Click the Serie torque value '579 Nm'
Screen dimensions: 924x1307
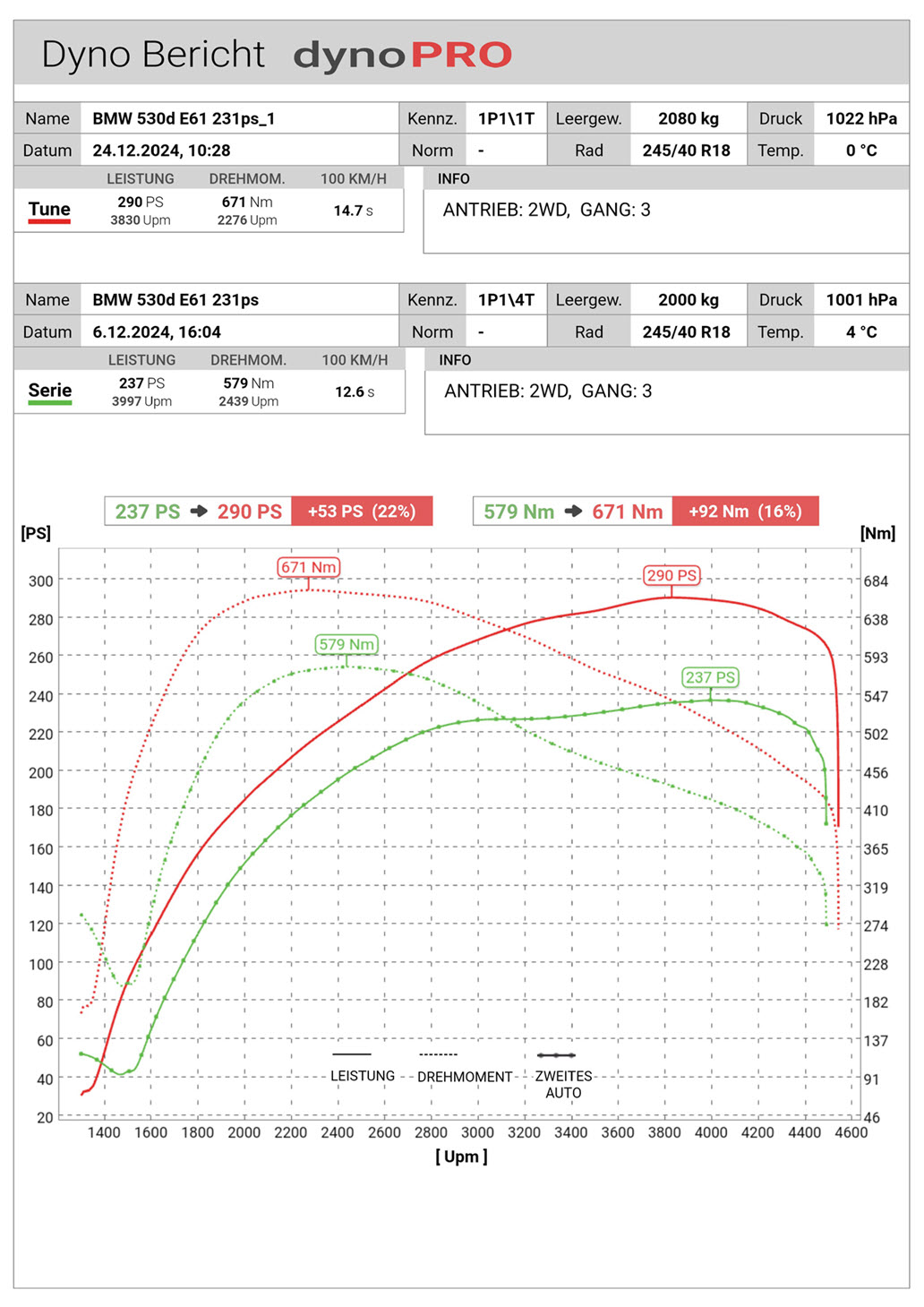point(249,383)
